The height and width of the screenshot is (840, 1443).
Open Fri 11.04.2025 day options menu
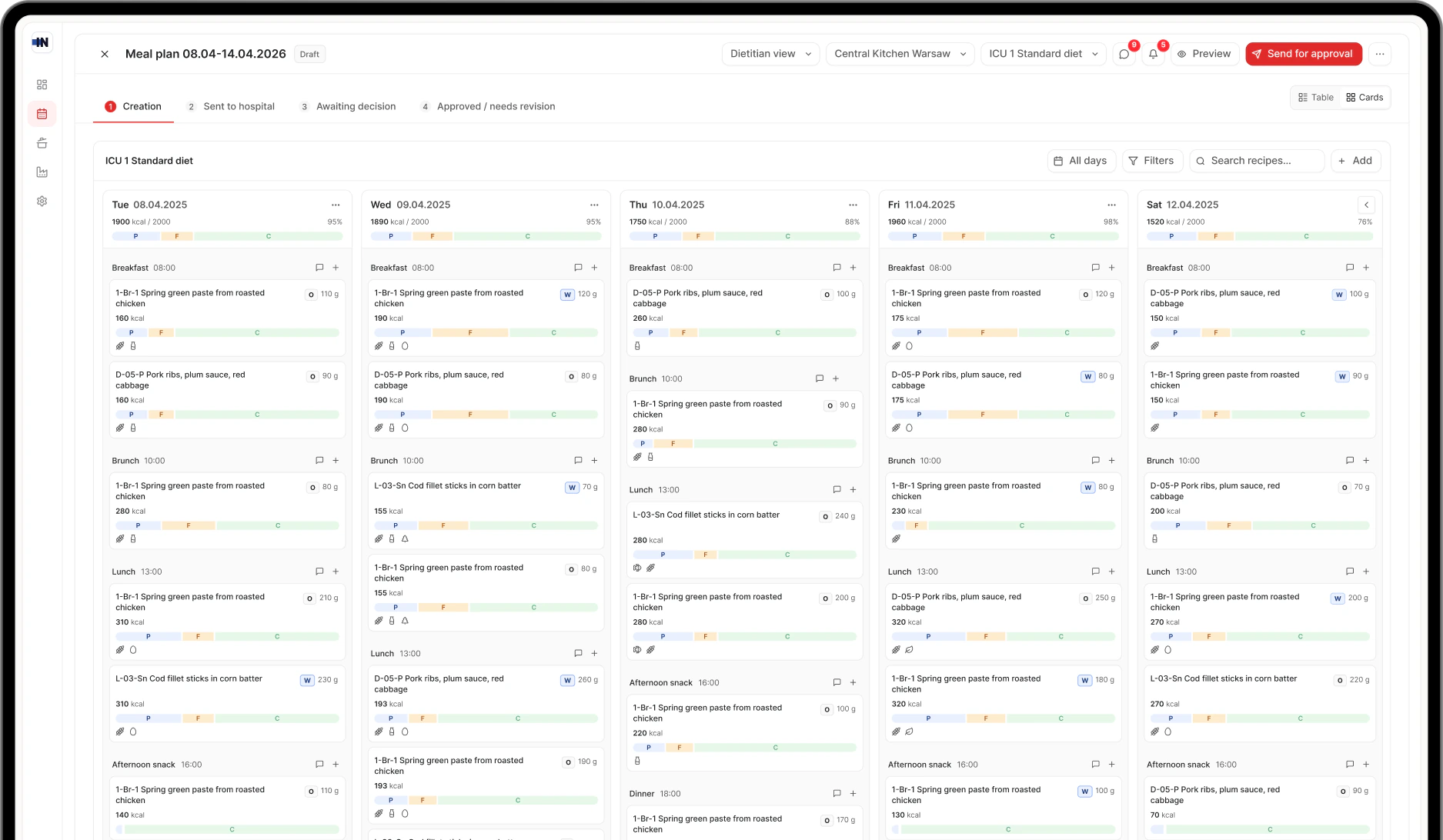[x=1111, y=205]
